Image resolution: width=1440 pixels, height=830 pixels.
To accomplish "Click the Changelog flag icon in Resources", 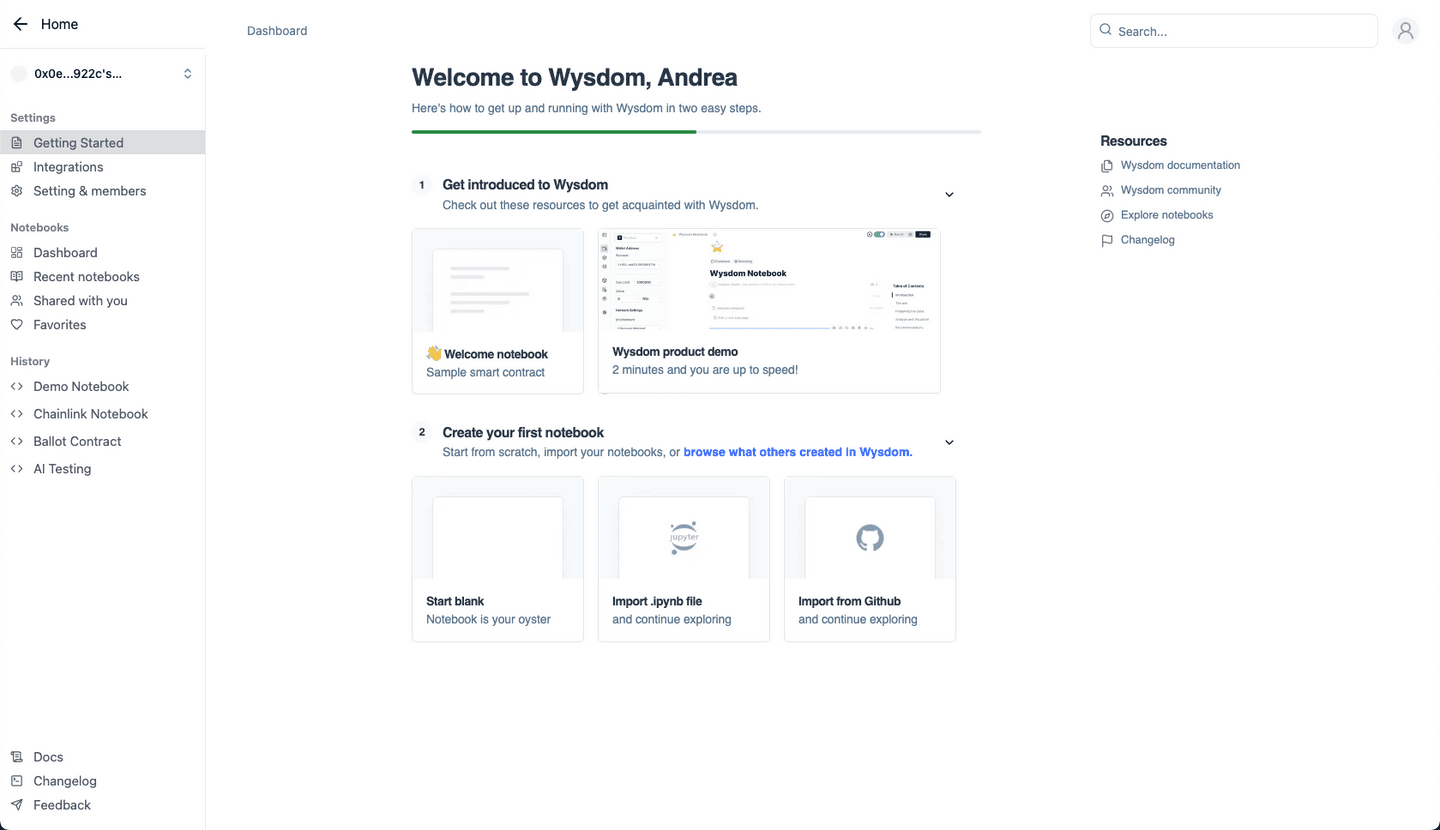I will (x=1107, y=241).
